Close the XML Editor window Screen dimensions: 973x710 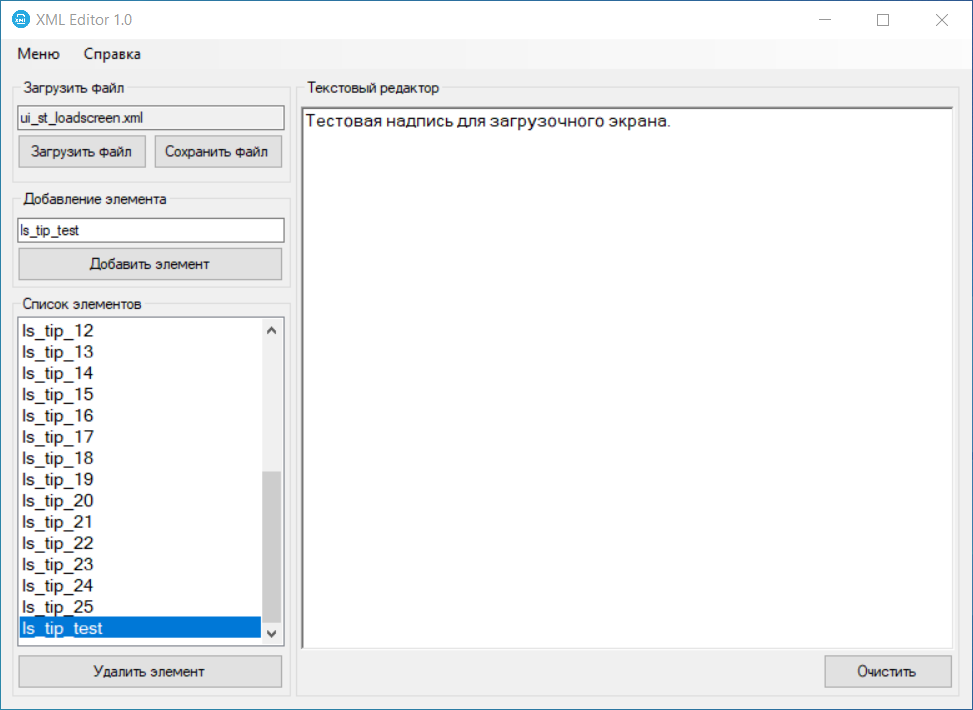point(941,20)
